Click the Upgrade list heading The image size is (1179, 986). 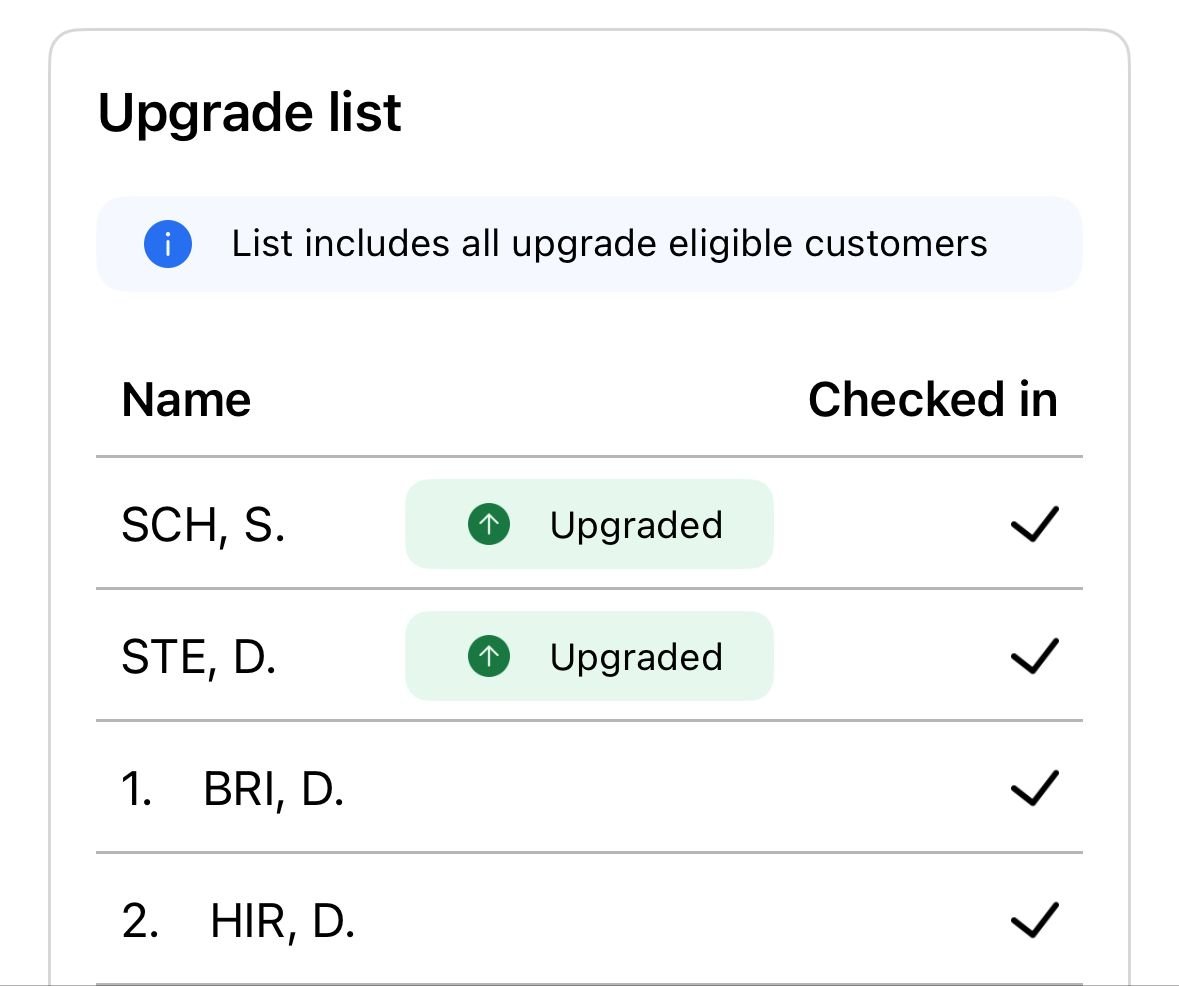point(249,113)
